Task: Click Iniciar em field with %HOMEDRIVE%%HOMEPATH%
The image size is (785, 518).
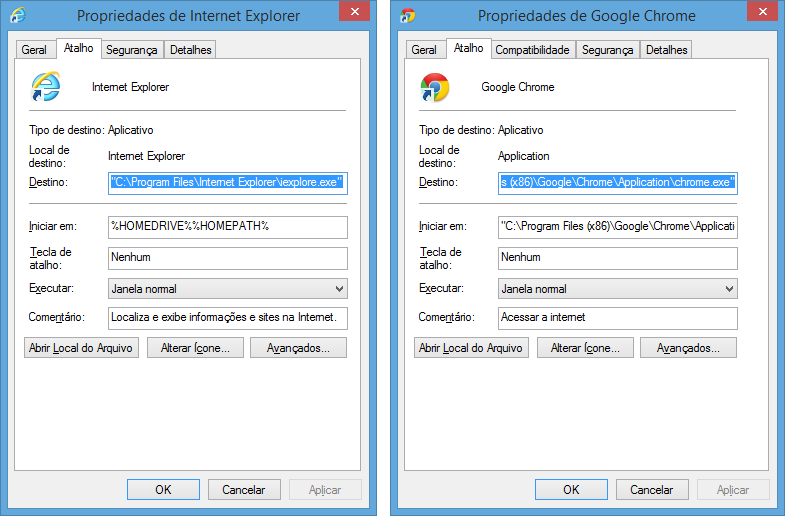Action: [228, 227]
